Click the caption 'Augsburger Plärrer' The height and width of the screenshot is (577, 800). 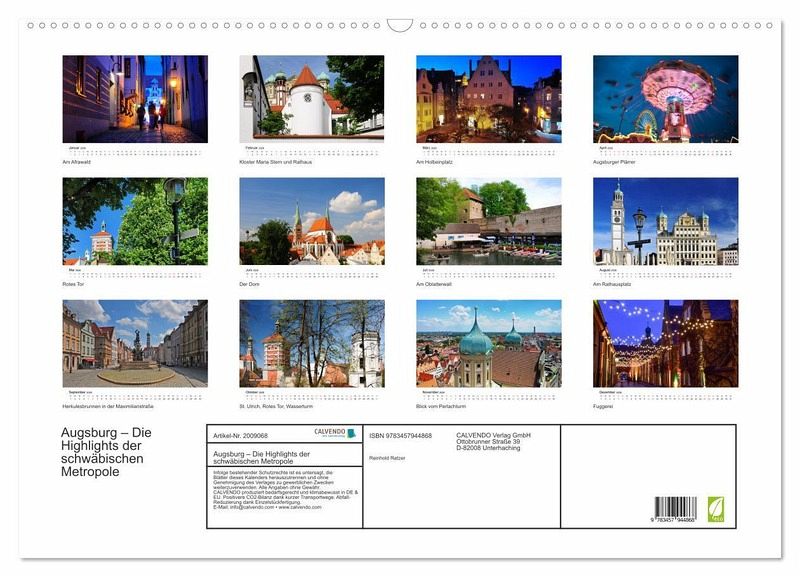pos(614,162)
